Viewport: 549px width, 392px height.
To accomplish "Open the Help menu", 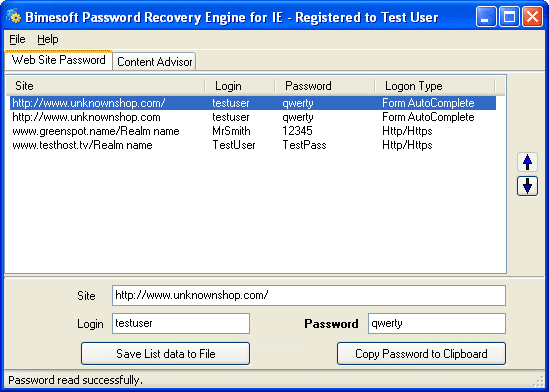I will 48,39.
